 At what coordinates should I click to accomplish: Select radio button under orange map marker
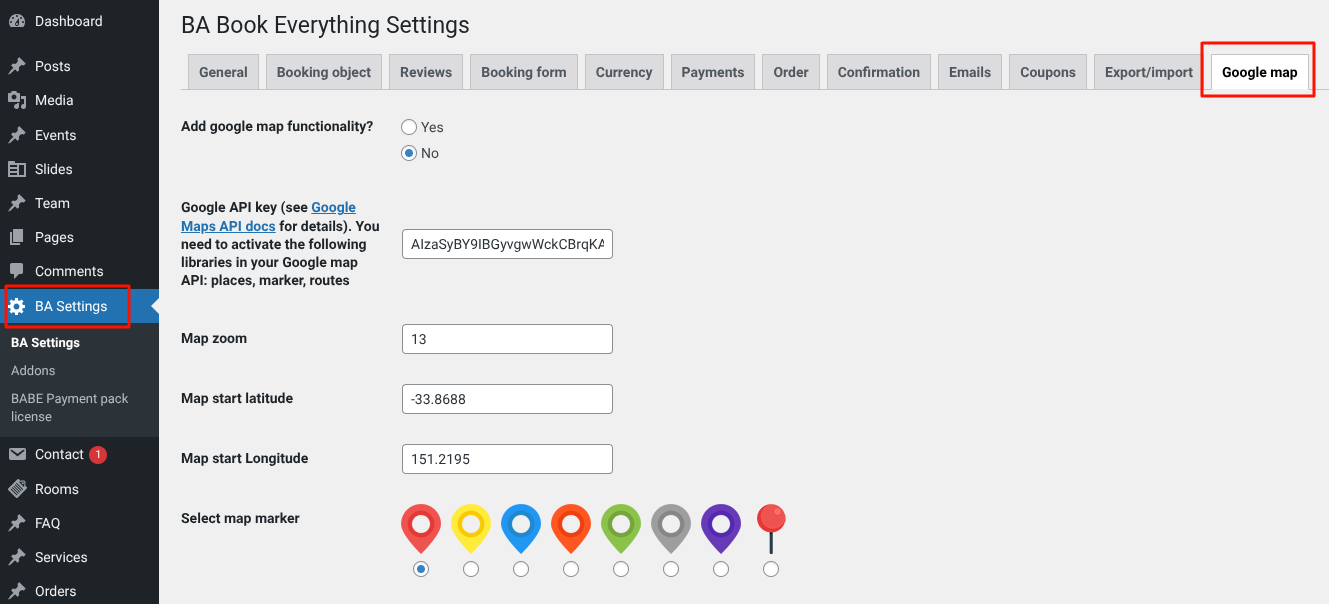click(x=571, y=569)
